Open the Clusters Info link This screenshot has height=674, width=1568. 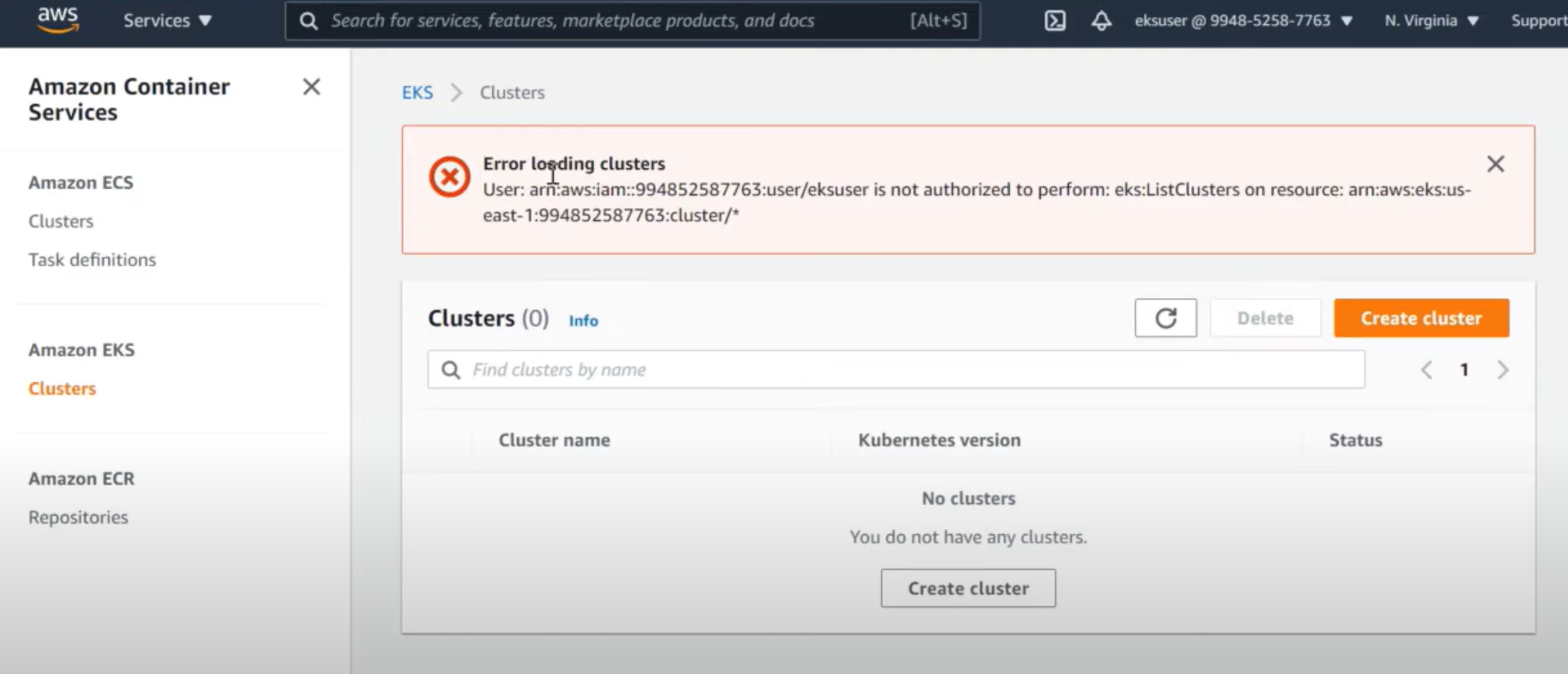(583, 320)
